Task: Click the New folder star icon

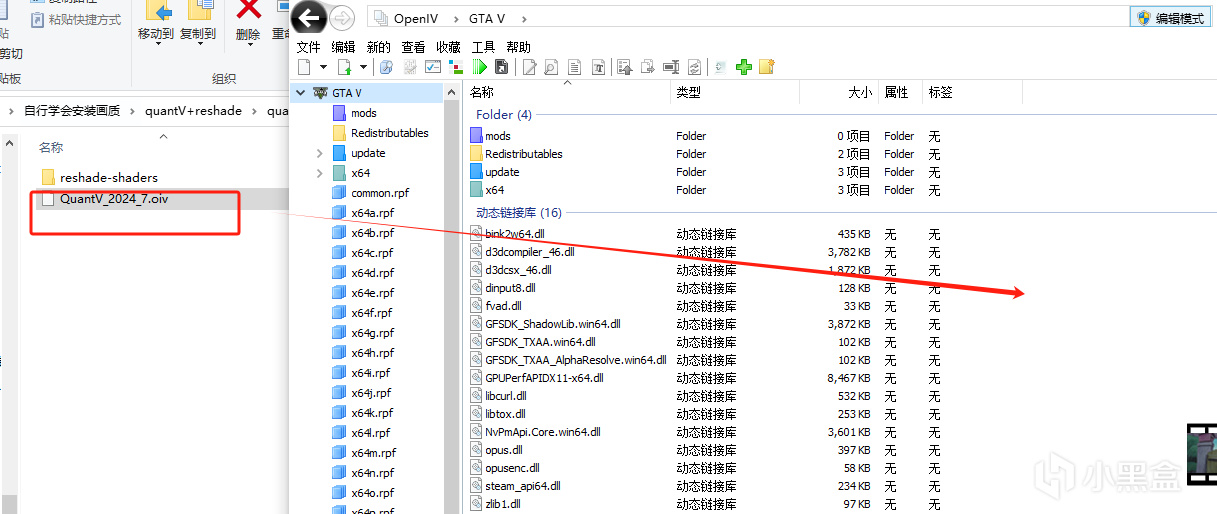Action: 767,67
